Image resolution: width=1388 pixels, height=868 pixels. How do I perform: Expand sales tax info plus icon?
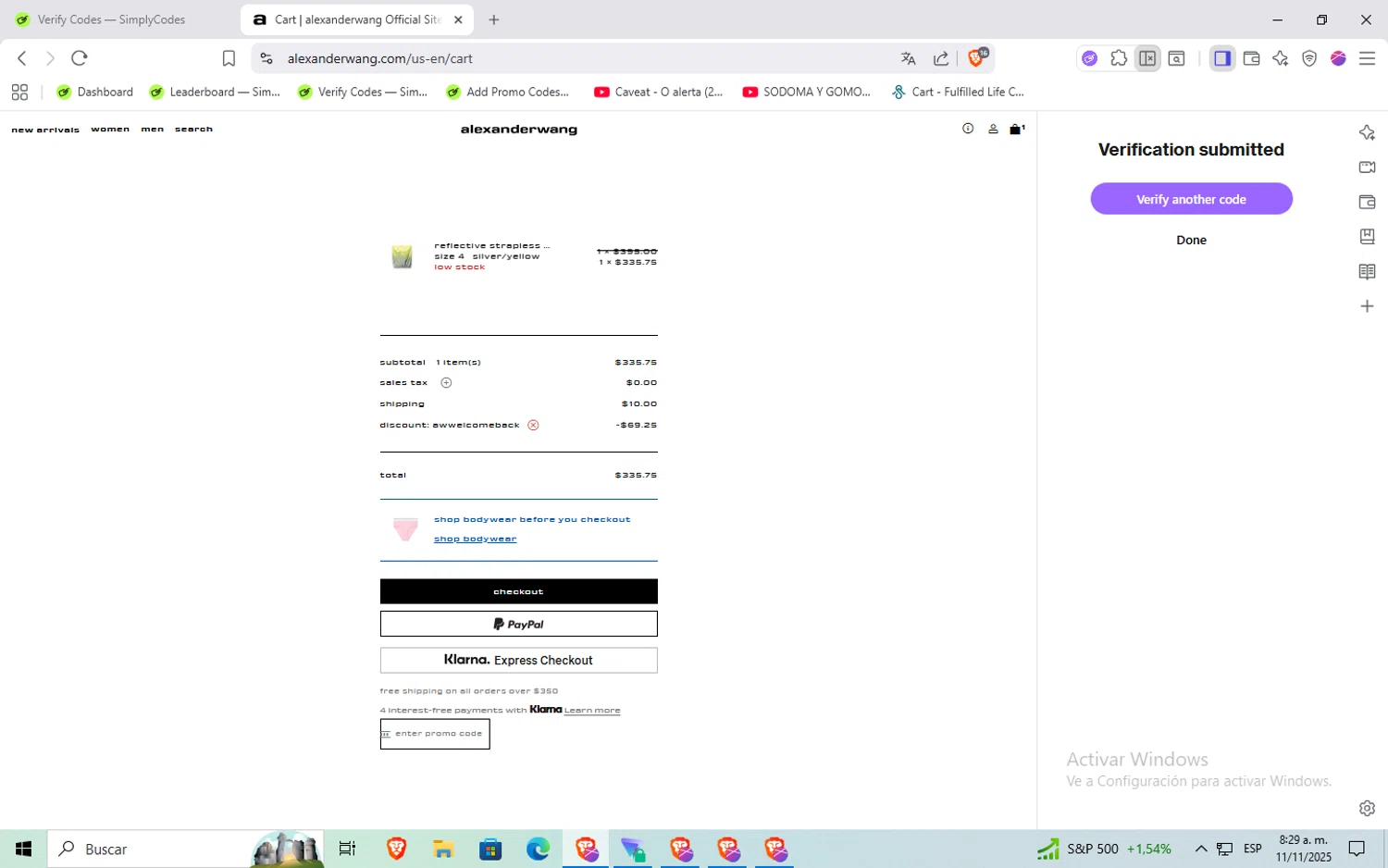pyautogui.click(x=446, y=382)
